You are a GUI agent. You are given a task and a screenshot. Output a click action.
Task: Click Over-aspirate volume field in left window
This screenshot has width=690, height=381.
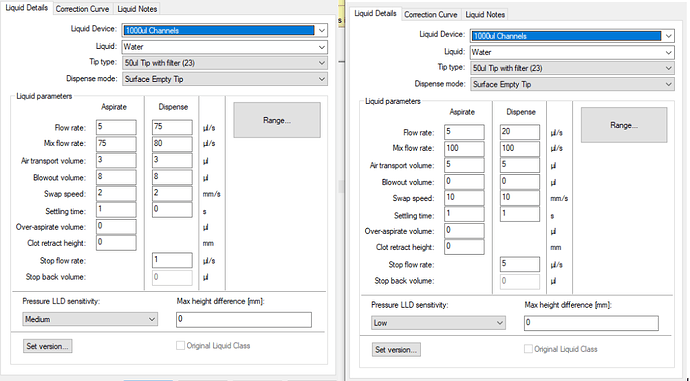tap(116, 227)
